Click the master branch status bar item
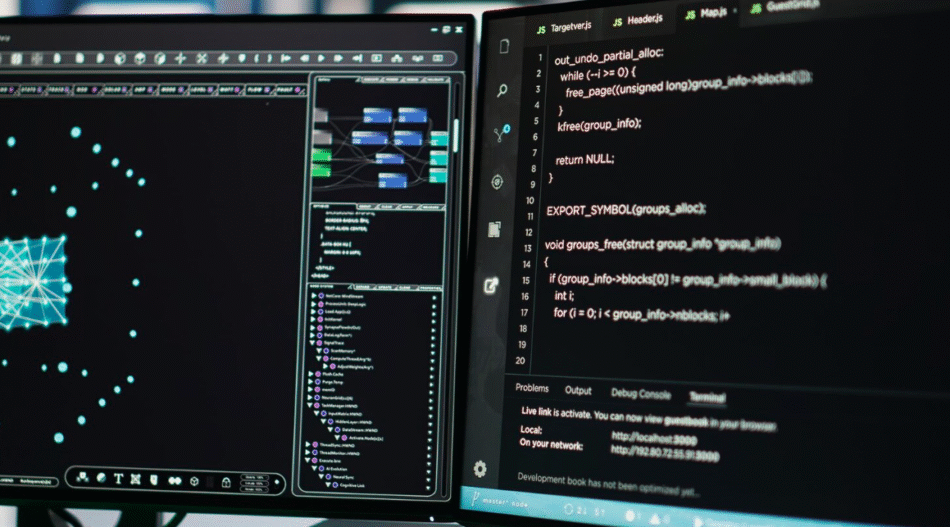This screenshot has width=950, height=527. tap(500, 502)
